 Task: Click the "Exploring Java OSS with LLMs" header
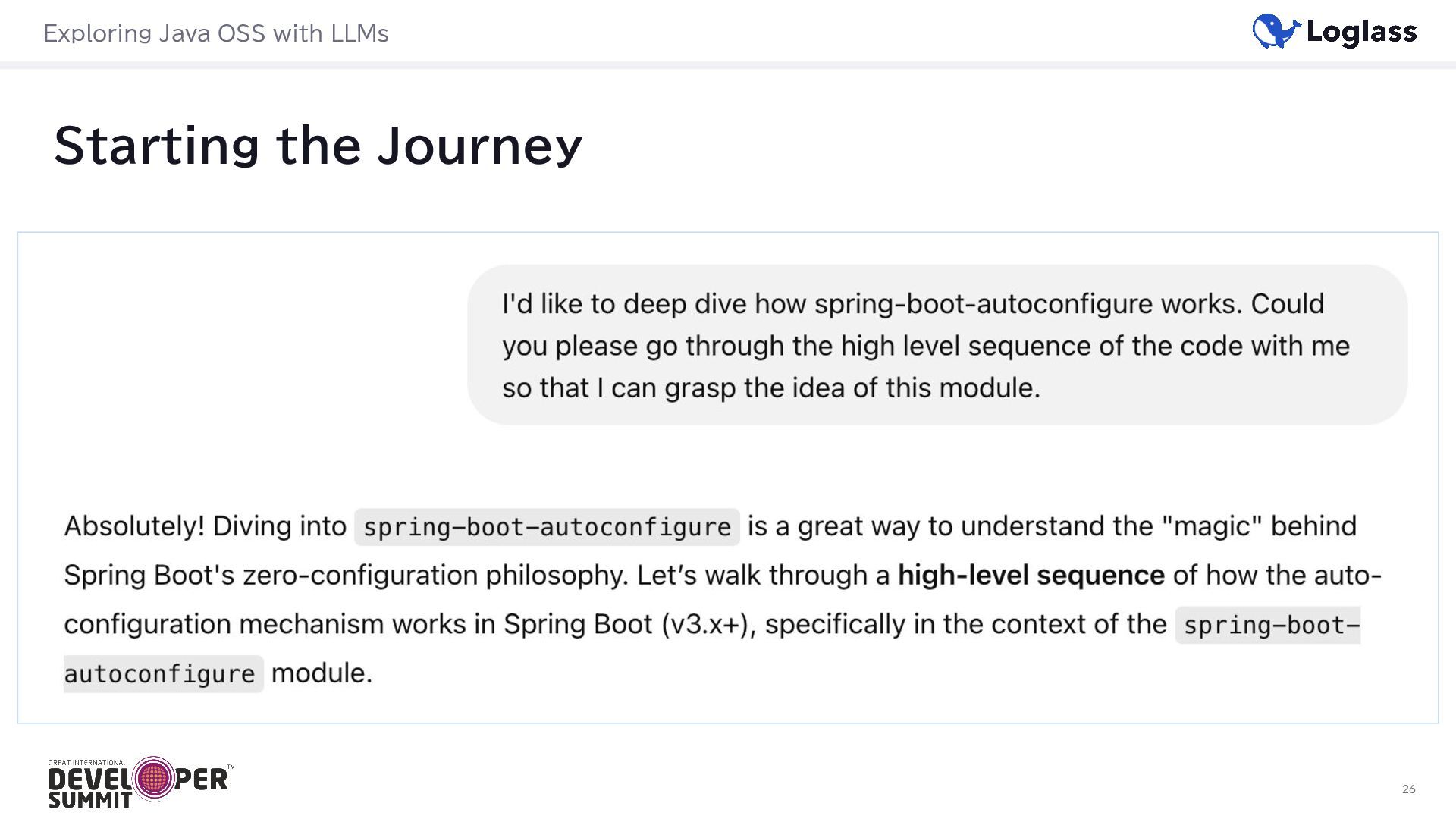(216, 33)
